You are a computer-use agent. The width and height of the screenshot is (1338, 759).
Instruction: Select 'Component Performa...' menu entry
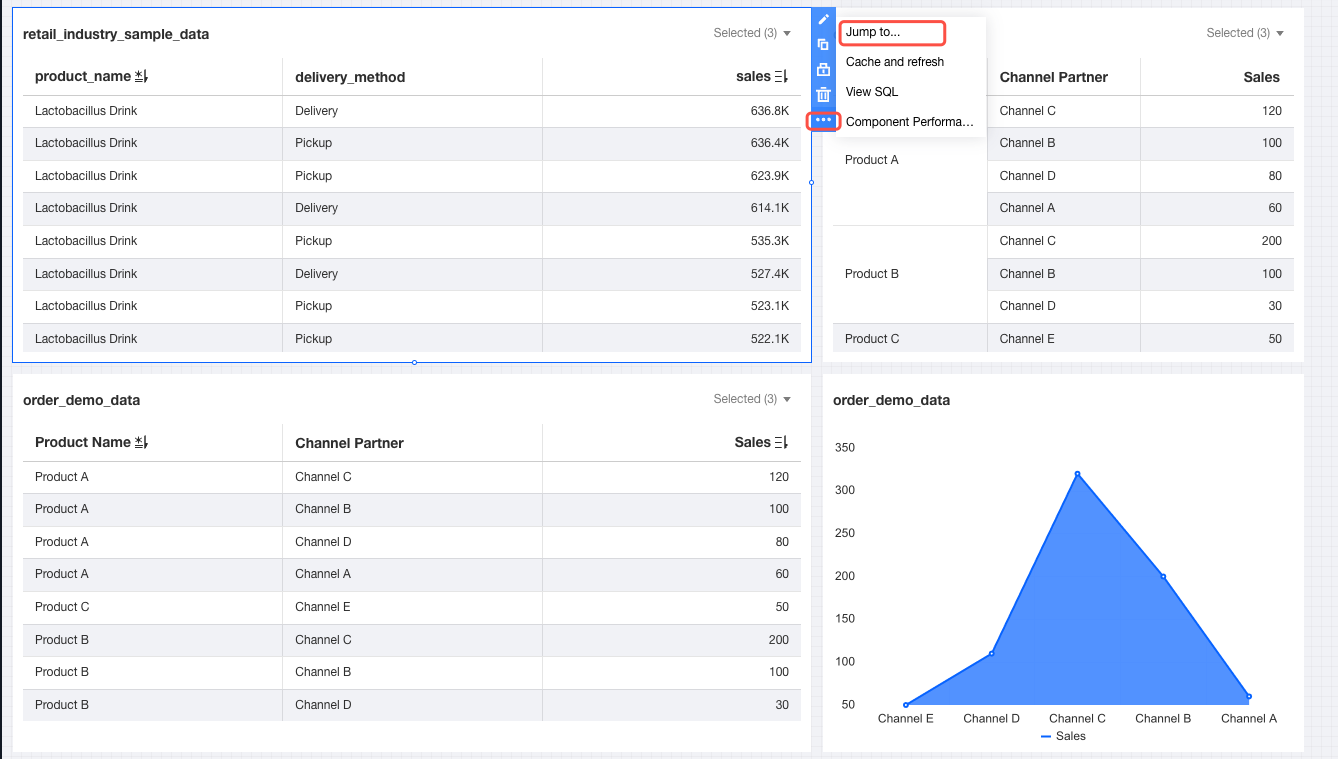909,122
